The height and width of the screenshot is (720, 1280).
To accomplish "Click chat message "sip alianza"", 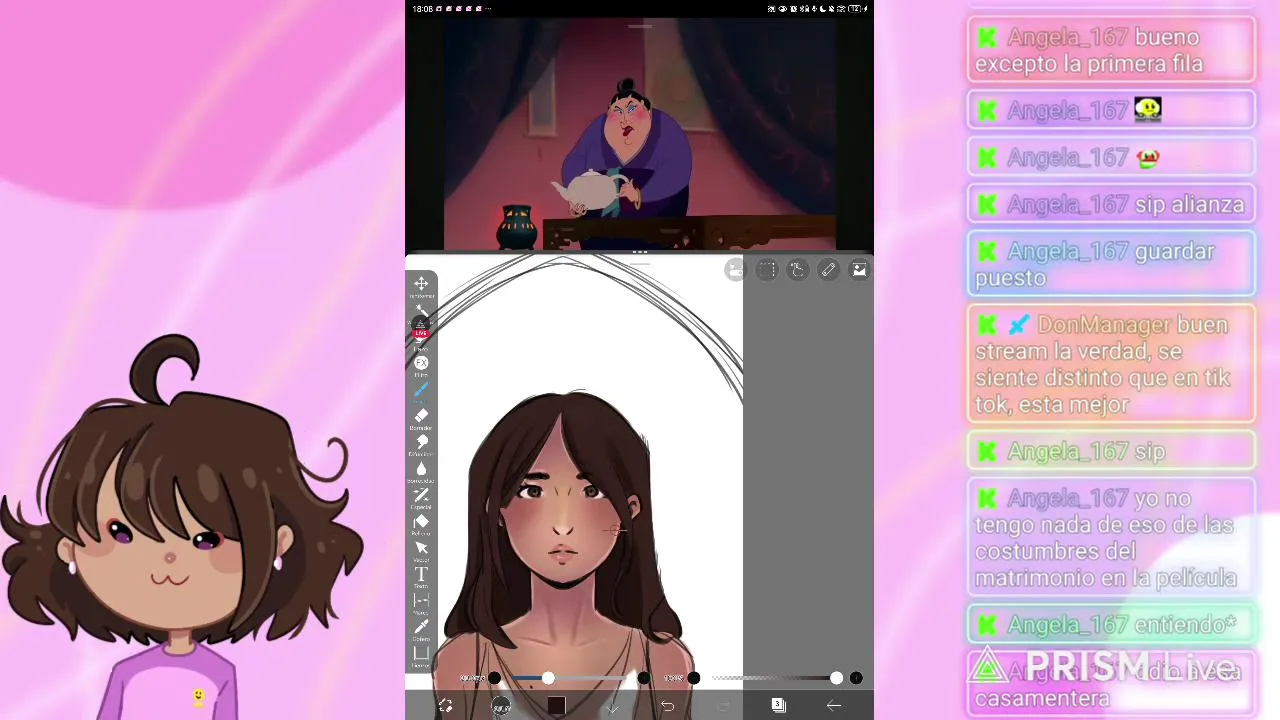I will click(1111, 204).
